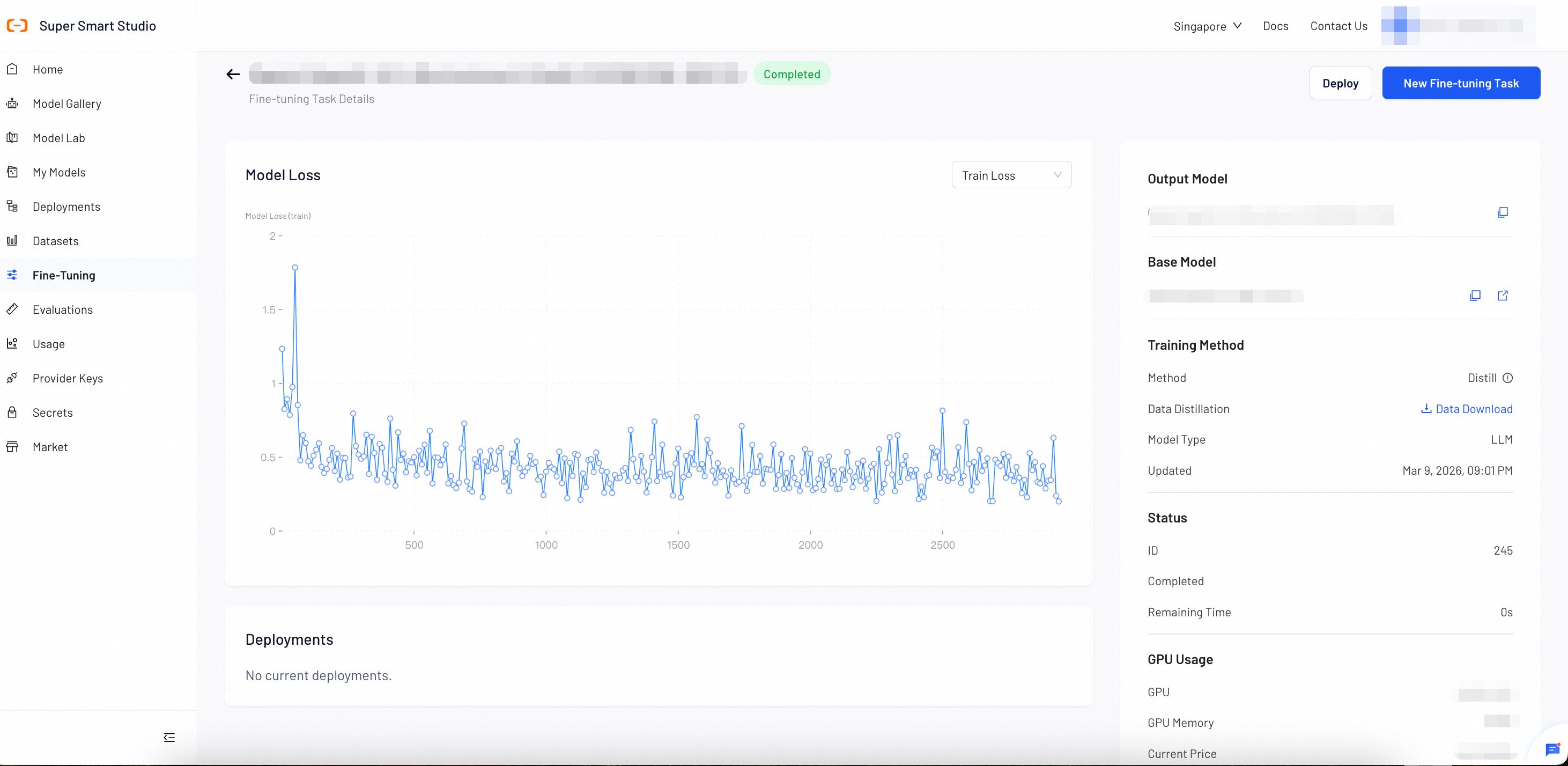Open the Evaluations section
This screenshot has width=1568, height=766.
(x=63, y=310)
